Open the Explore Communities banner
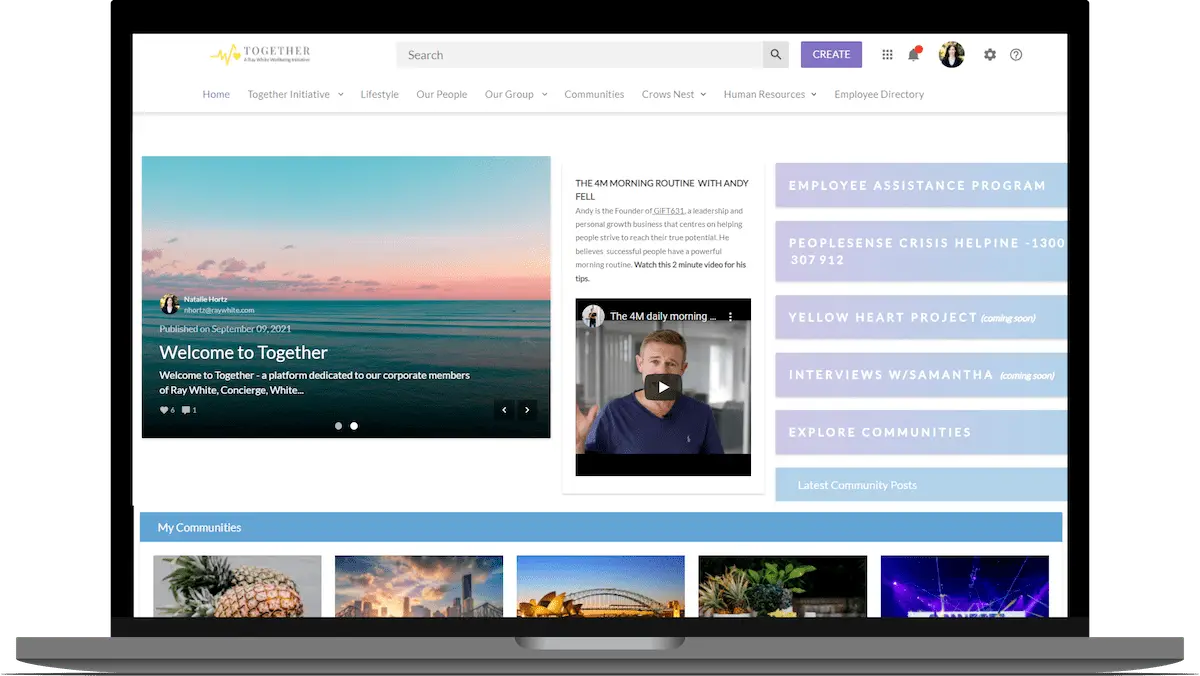This screenshot has width=1200, height=676. tap(921, 432)
